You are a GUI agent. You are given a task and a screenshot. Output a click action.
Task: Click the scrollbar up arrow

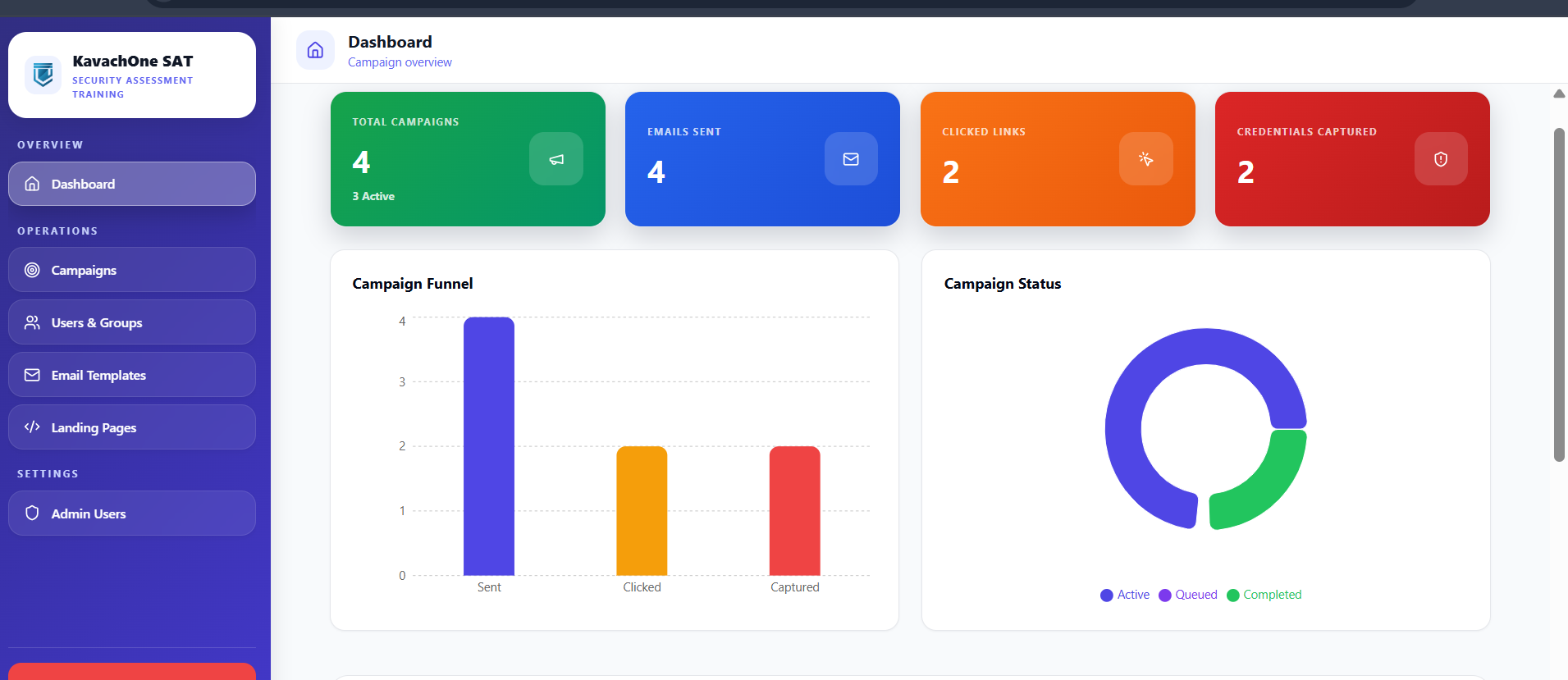coord(1559,94)
